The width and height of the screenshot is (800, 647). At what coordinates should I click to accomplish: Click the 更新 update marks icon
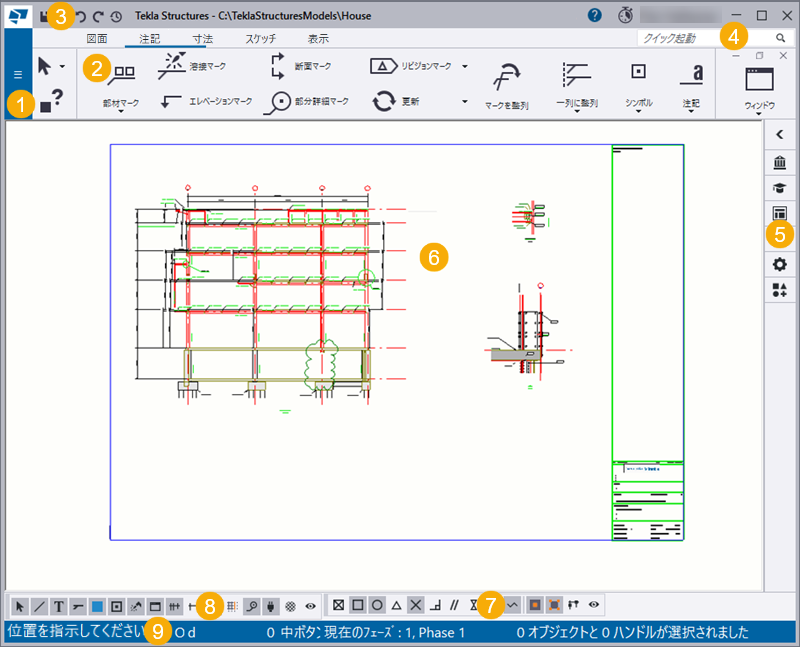384,101
